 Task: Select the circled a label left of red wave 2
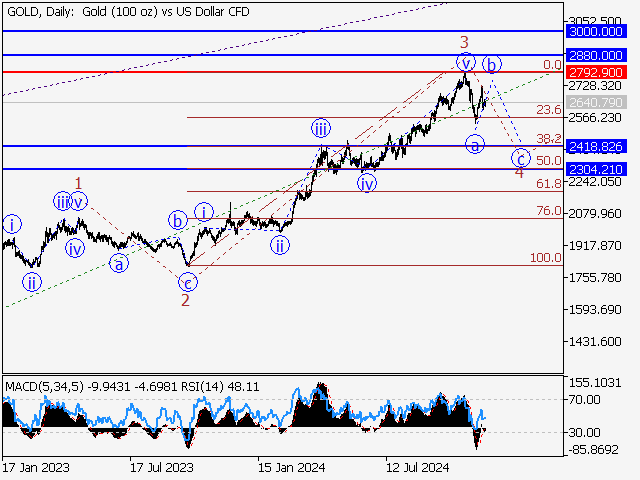[x=119, y=264]
